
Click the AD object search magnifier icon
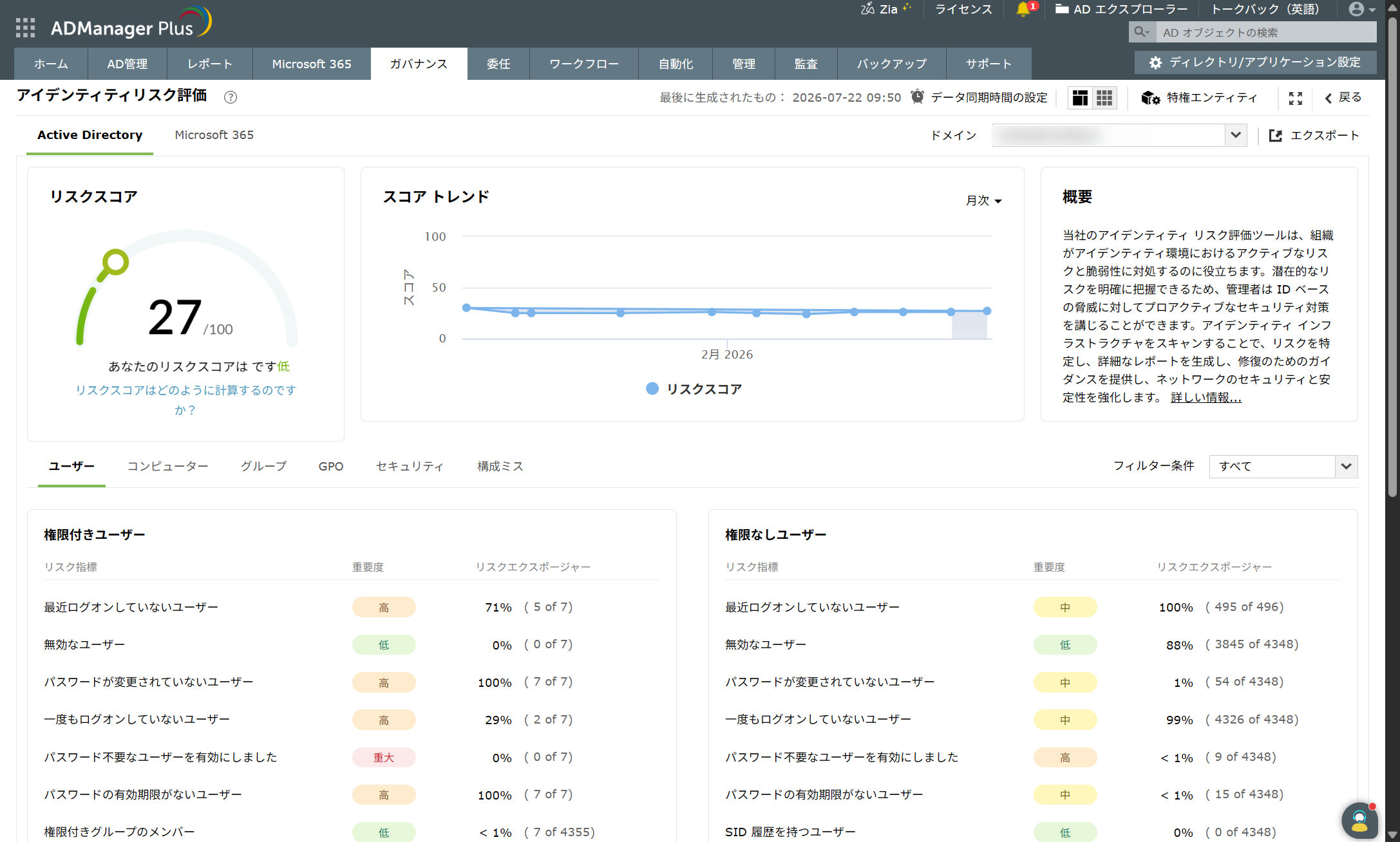click(1140, 32)
